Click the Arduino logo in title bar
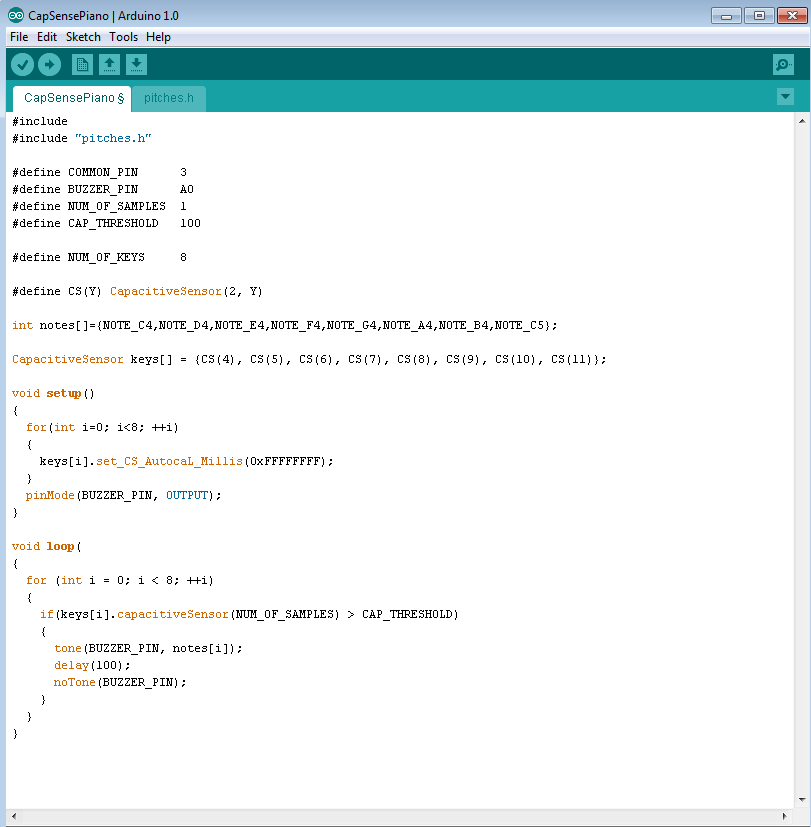Viewport: 811px width, 827px height. tap(16, 16)
